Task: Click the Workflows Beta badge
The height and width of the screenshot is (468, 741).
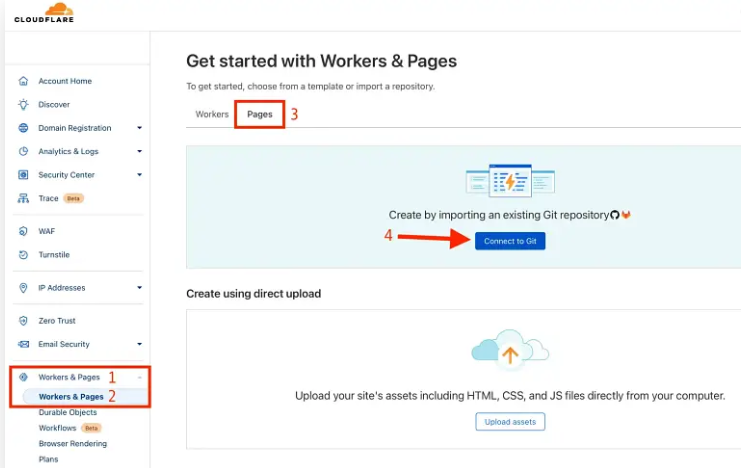Action: click(91, 428)
